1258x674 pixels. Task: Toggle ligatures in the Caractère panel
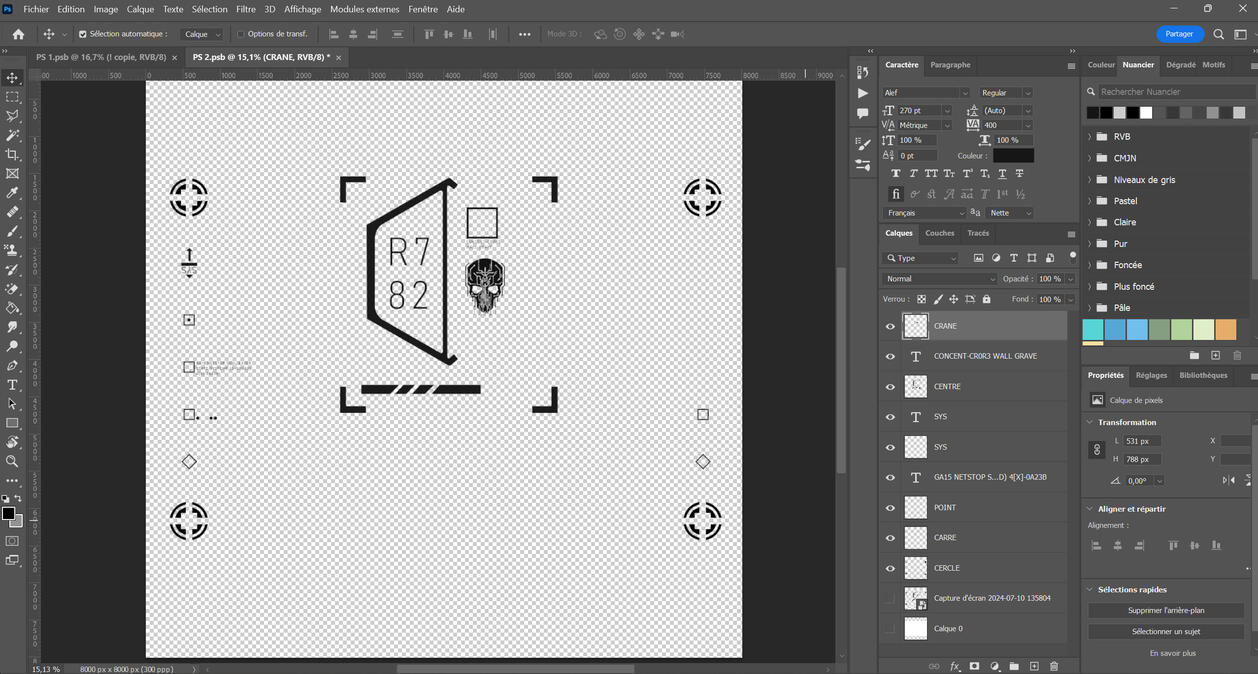(x=896, y=194)
